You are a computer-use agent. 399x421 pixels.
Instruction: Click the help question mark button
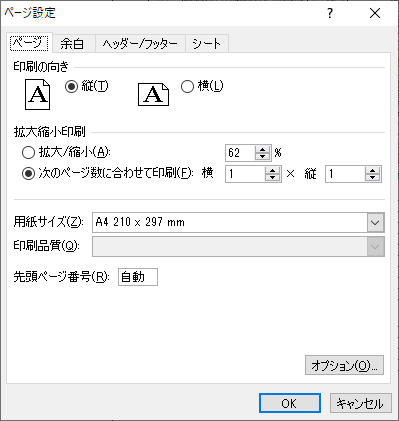pyautogui.click(x=330, y=13)
